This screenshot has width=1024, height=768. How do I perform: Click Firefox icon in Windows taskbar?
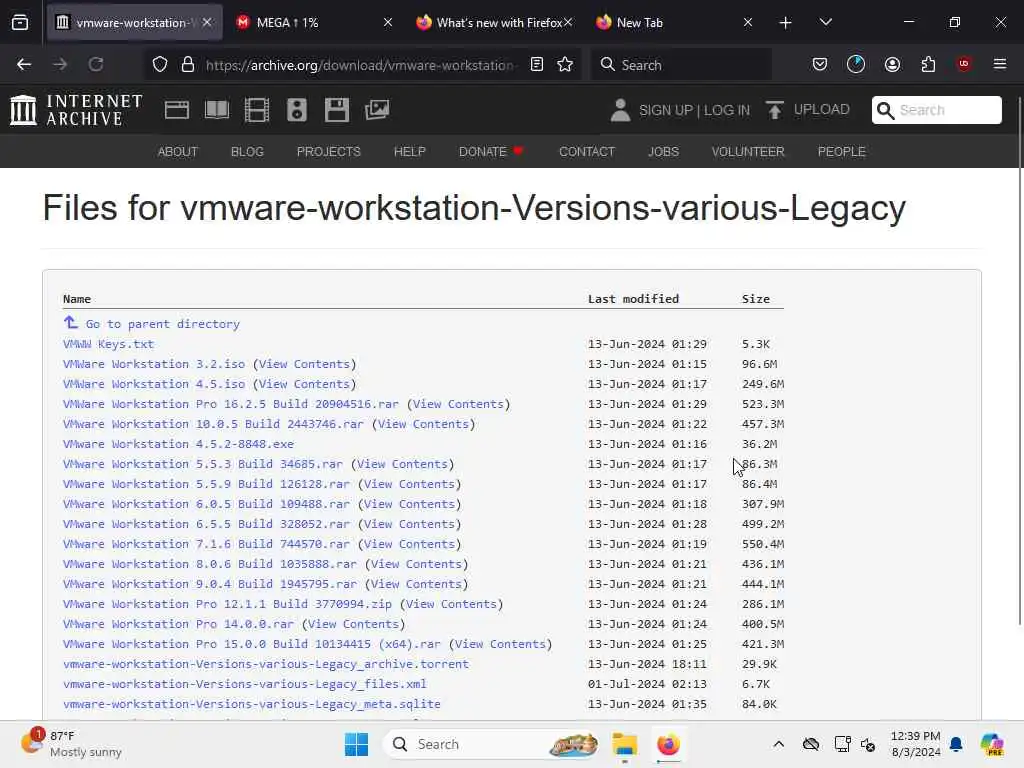click(668, 744)
